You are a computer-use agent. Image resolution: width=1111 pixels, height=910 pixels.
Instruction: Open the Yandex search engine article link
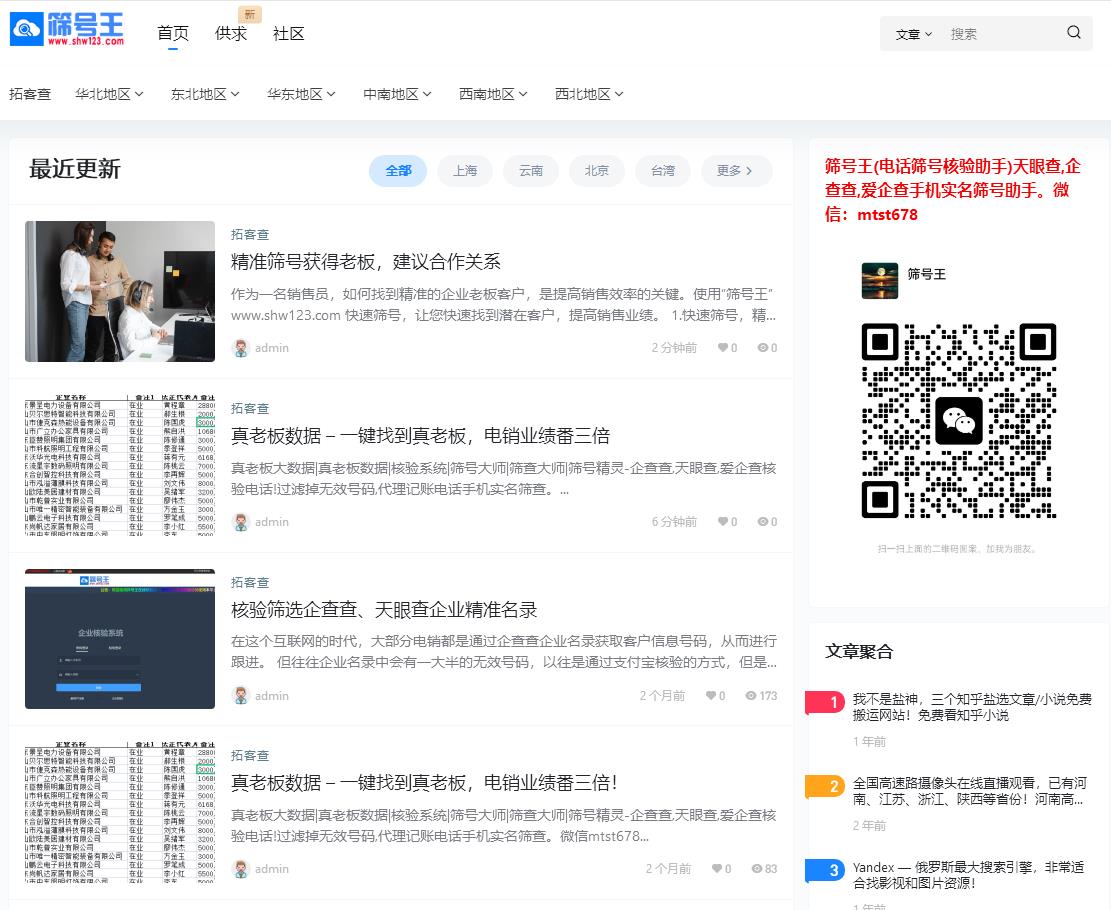coord(968,875)
